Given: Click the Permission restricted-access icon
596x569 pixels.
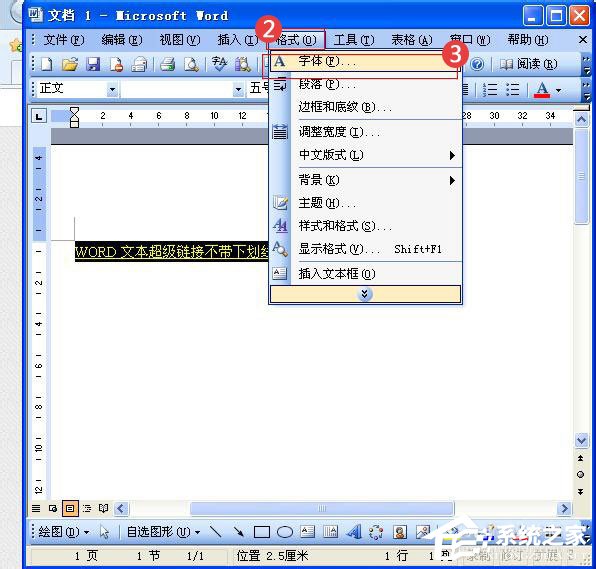Looking at the screenshot, I should [116, 64].
